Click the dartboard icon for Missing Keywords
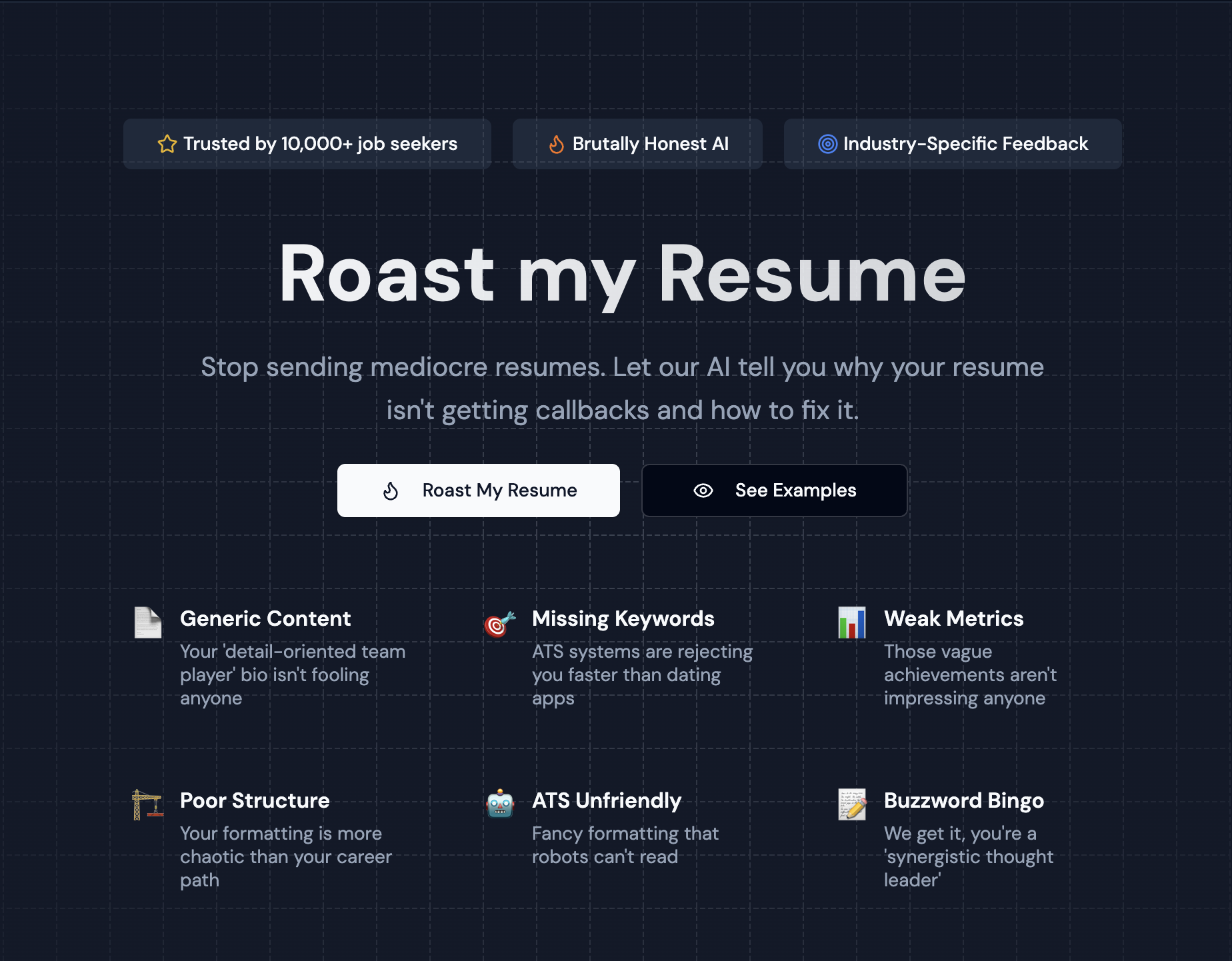The image size is (1232, 961). click(x=499, y=624)
